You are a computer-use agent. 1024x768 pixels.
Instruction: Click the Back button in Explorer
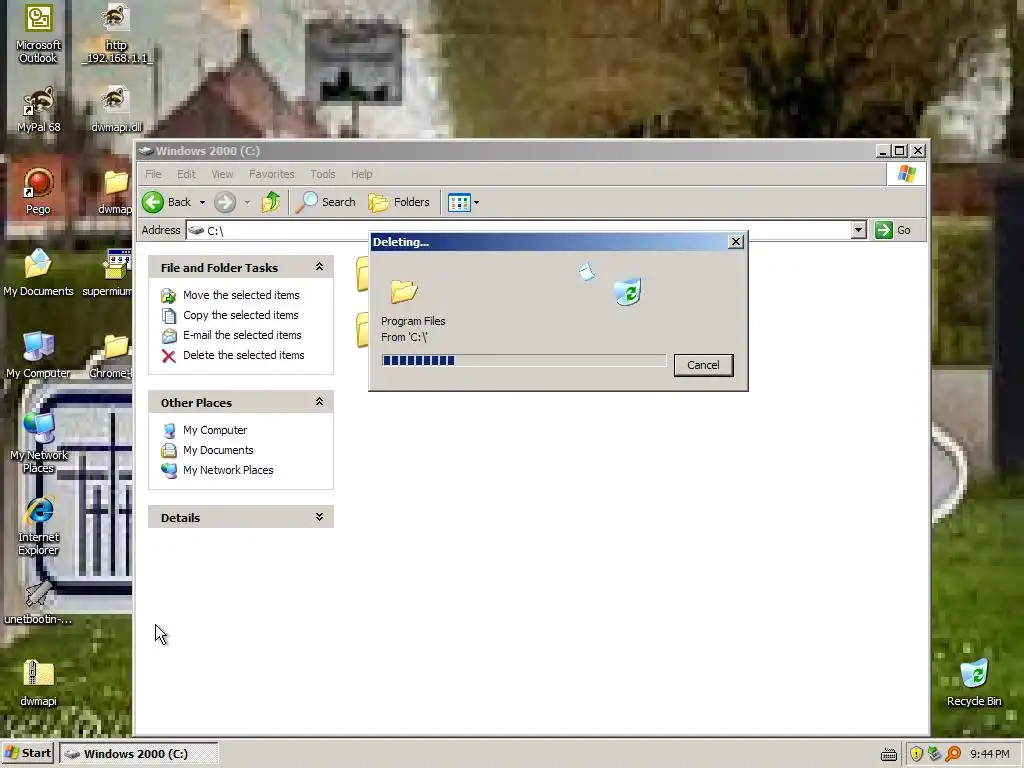click(166, 202)
